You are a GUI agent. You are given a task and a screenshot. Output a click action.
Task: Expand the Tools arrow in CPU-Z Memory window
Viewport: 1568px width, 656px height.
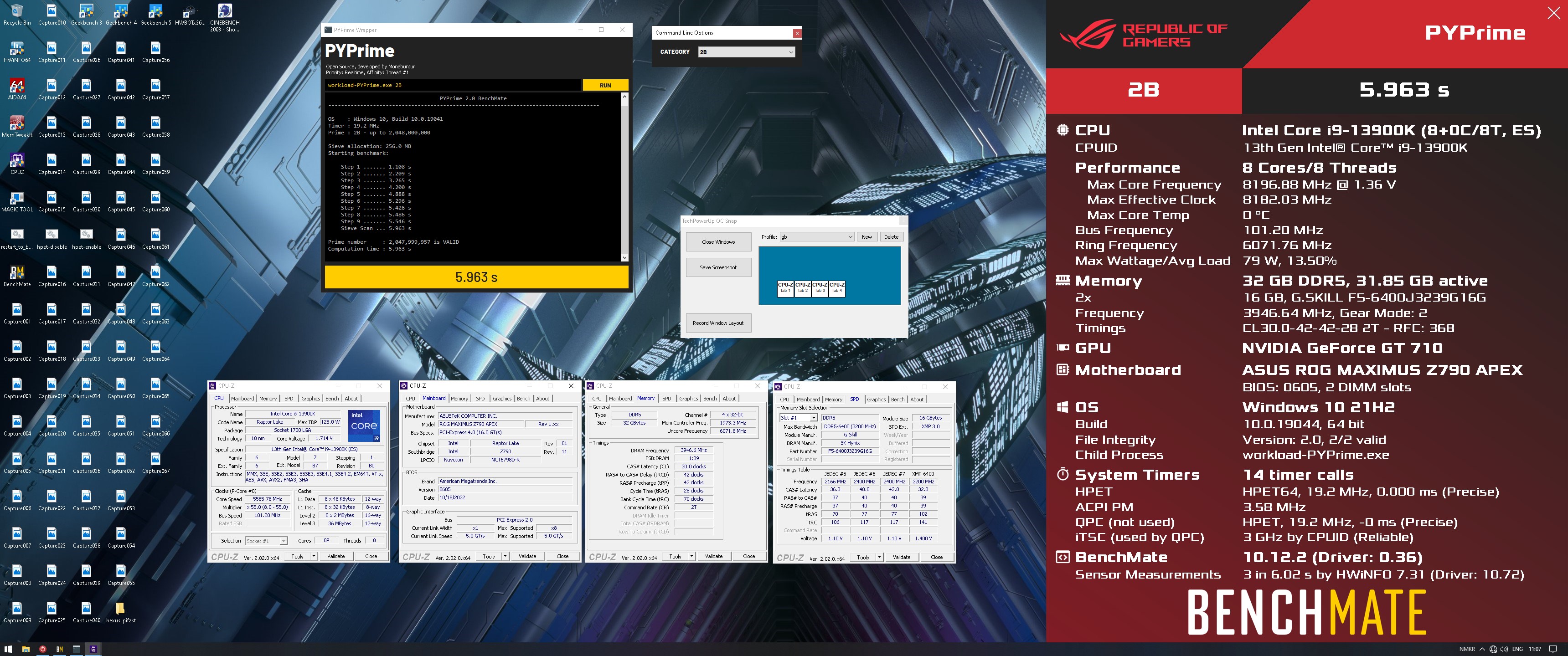[691, 556]
